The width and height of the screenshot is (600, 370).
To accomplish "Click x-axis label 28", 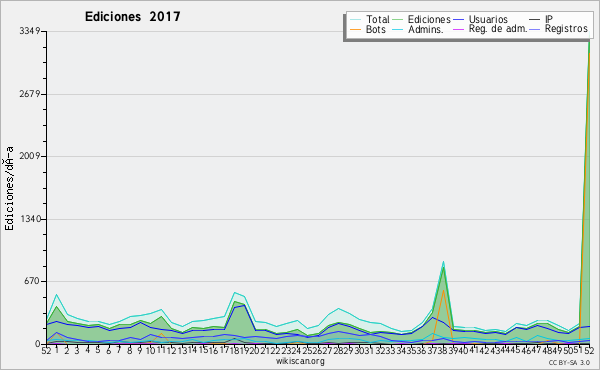I will 338,350.
